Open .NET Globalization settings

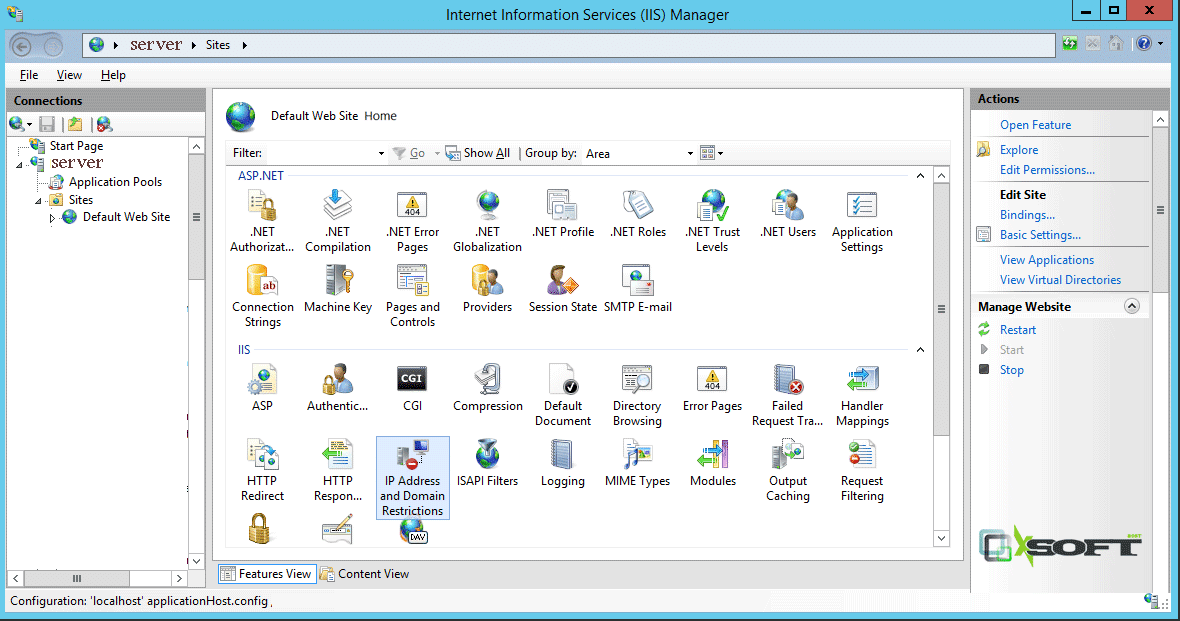pyautogui.click(x=488, y=221)
